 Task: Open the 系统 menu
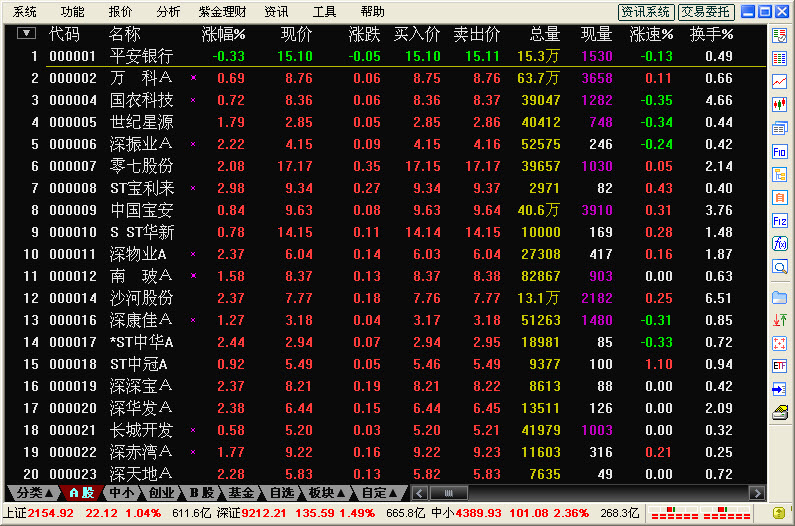coord(24,11)
